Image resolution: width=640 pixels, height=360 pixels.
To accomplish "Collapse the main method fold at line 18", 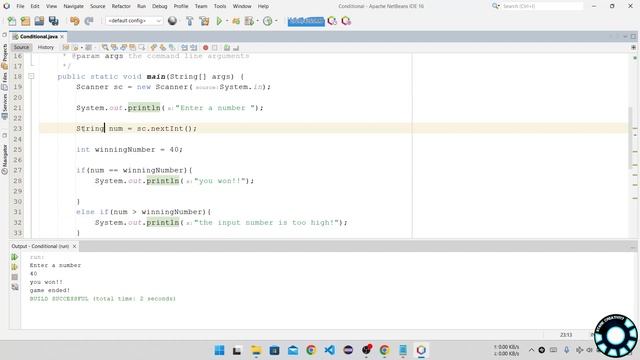I will click(x=31, y=76).
